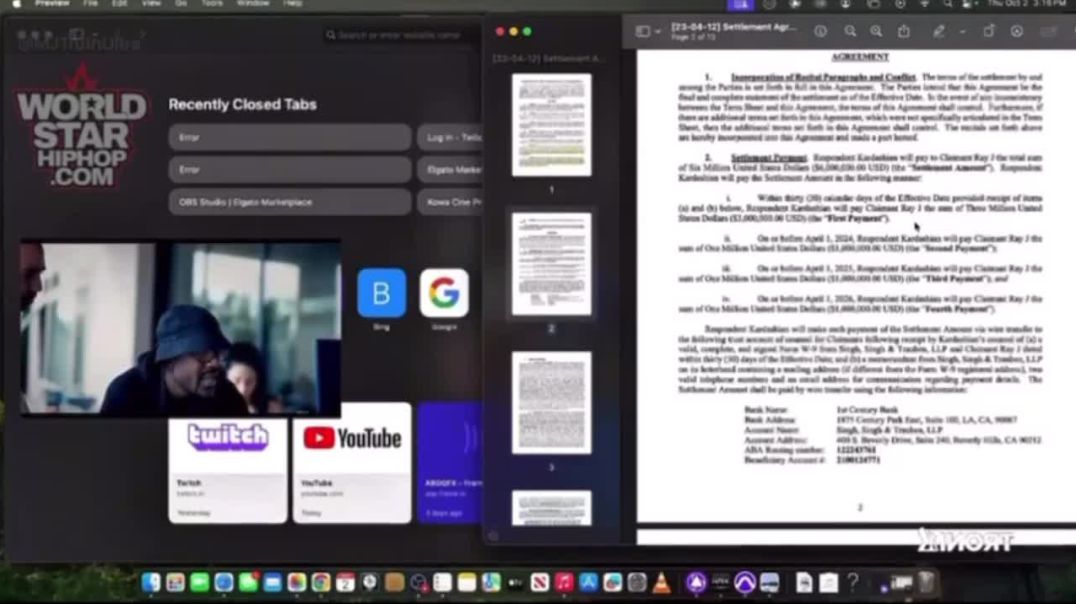1076x604 pixels.
Task: Open the Google favorite icon in Safari
Action: [444, 293]
